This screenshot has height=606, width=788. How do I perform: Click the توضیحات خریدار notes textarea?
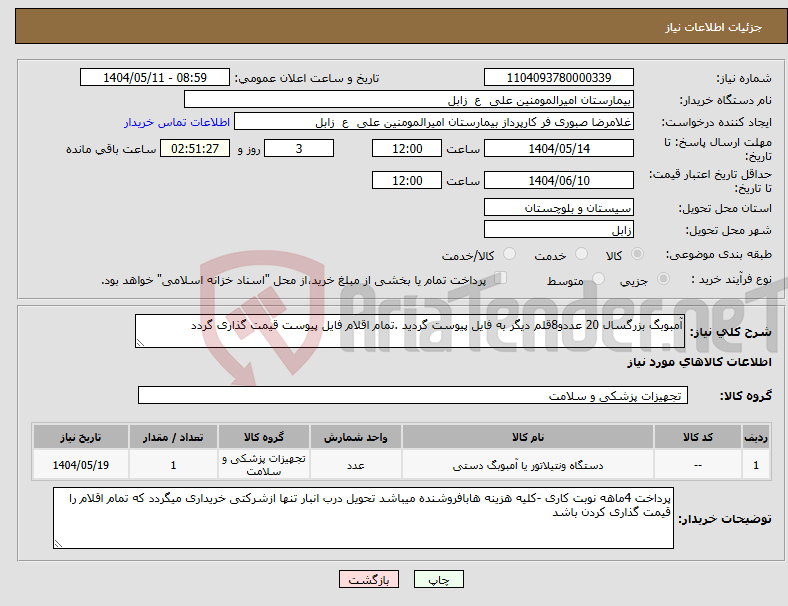pyautogui.click(x=363, y=518)
